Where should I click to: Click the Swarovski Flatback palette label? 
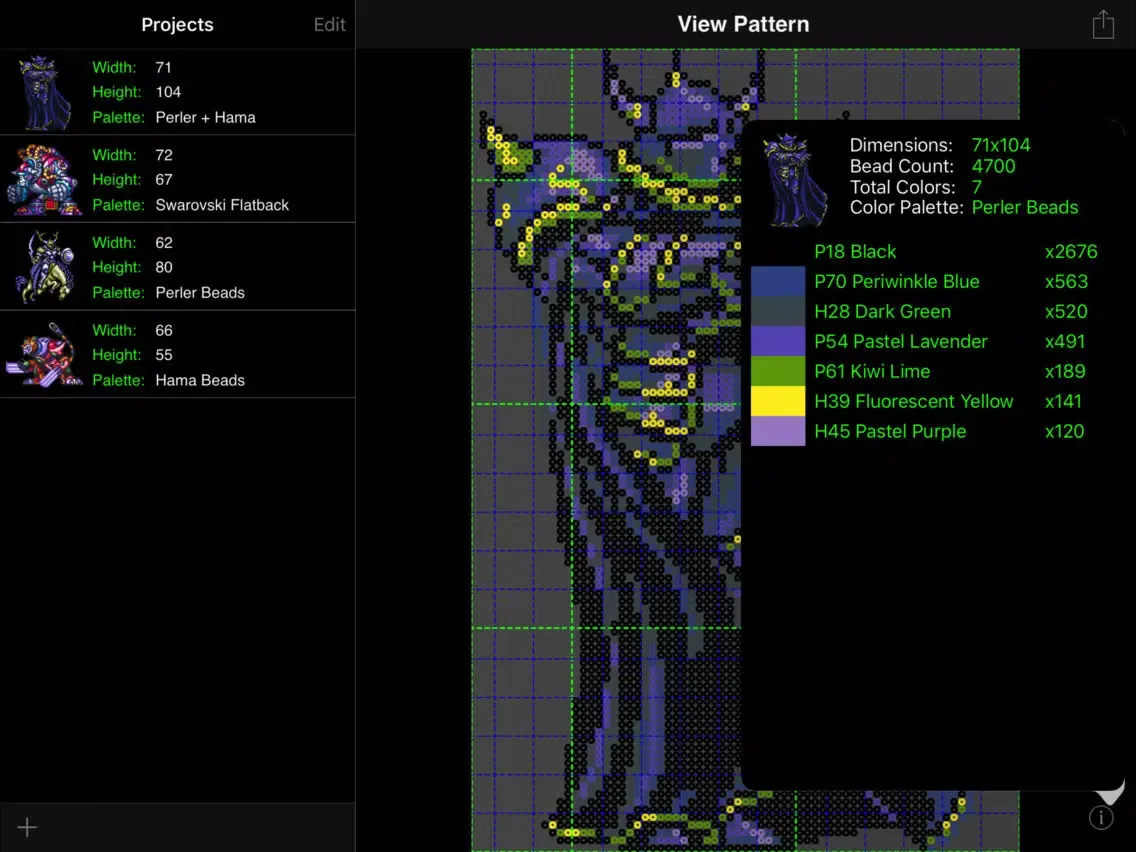point(222,205)
